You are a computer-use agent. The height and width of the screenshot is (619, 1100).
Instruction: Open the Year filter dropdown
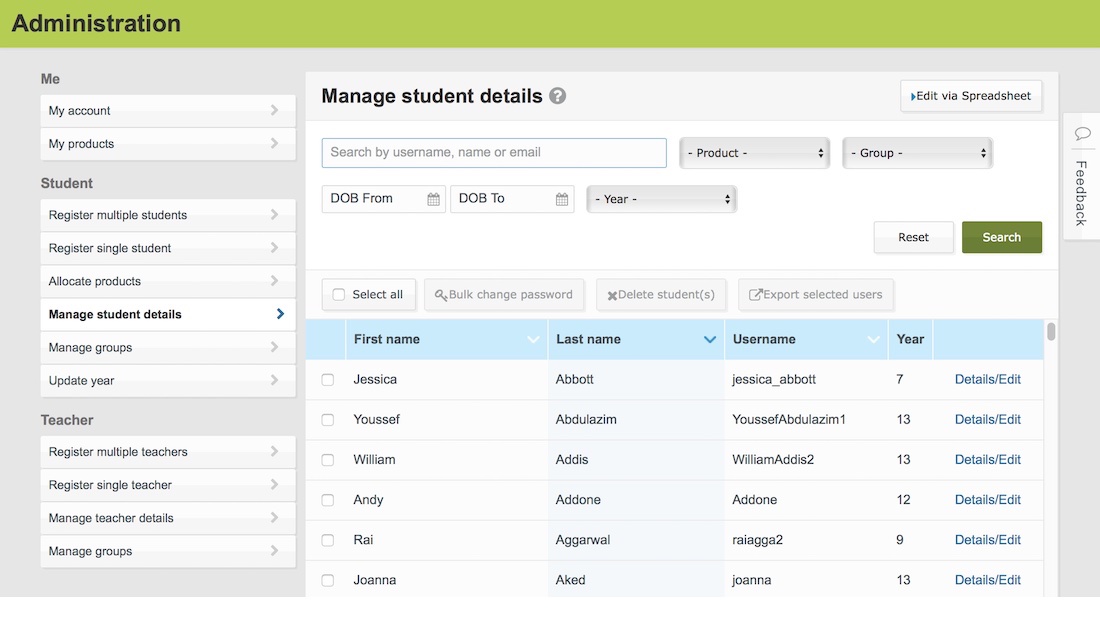tap(661, 199)
